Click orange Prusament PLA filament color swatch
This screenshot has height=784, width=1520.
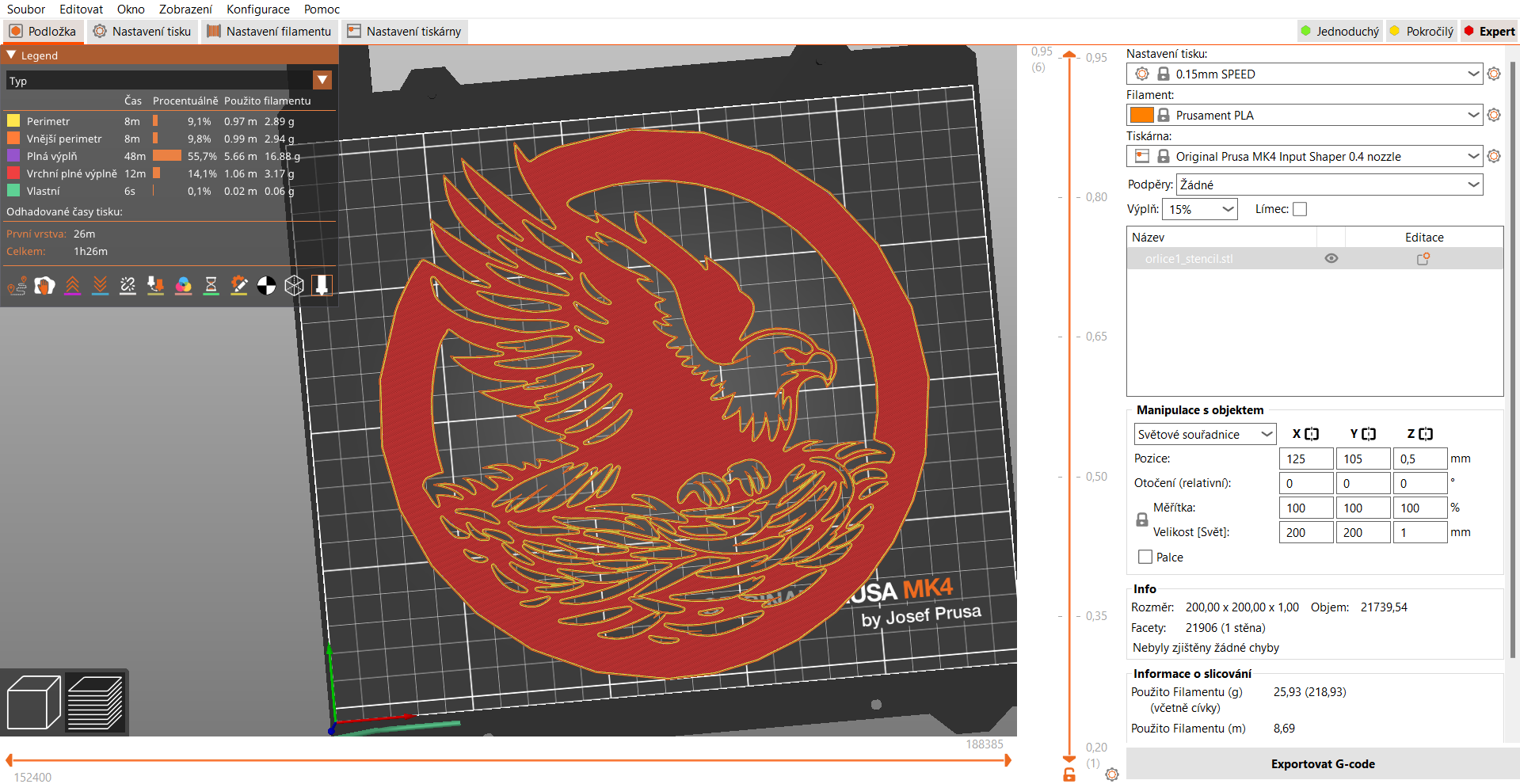point(1141,115)
